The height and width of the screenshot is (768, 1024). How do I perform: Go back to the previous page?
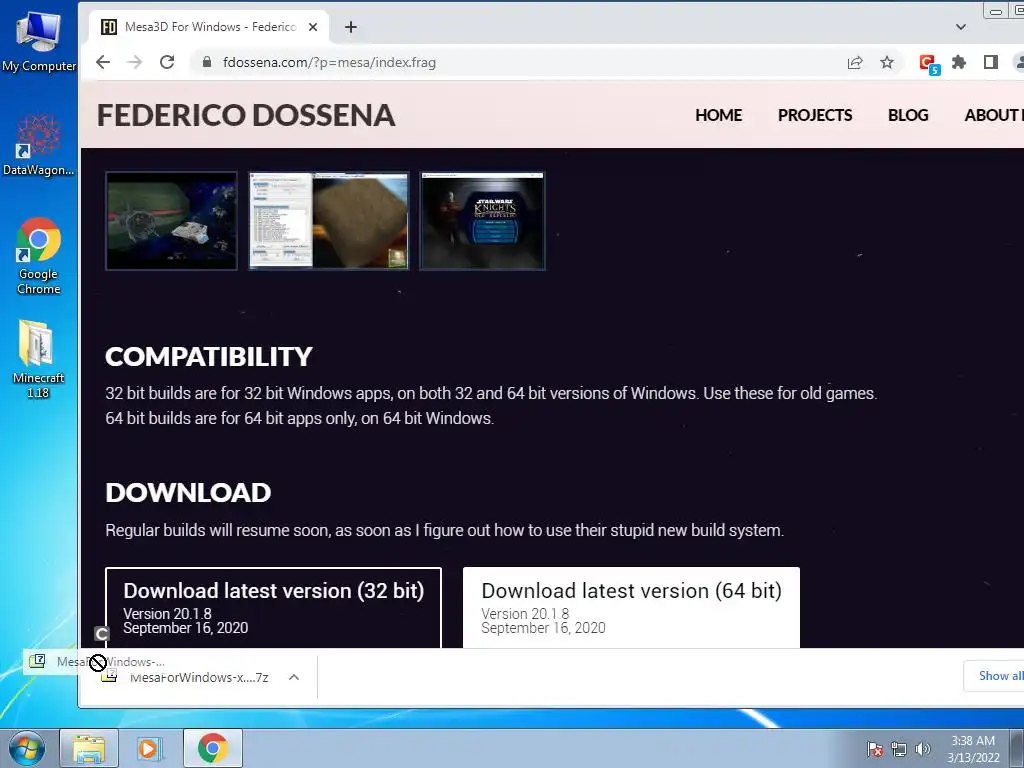[103, 63]
